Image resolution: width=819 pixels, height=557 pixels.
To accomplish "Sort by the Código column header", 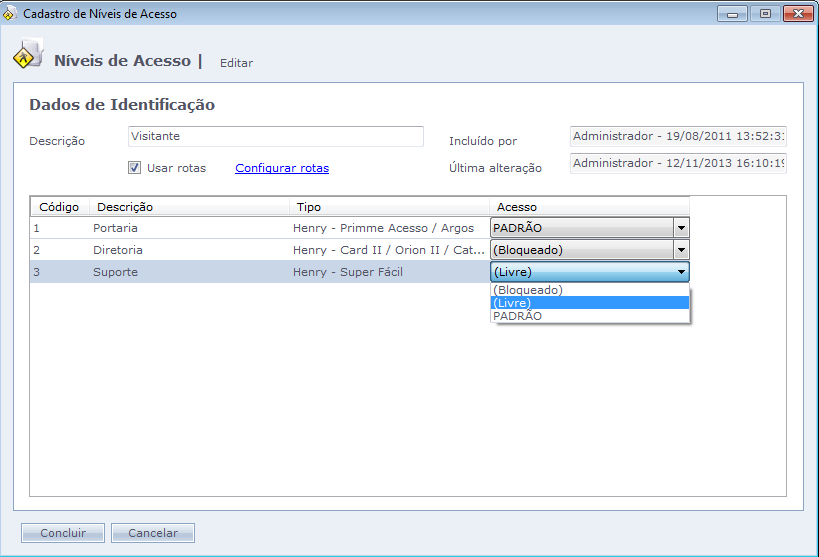I will (x=59, y=207).
